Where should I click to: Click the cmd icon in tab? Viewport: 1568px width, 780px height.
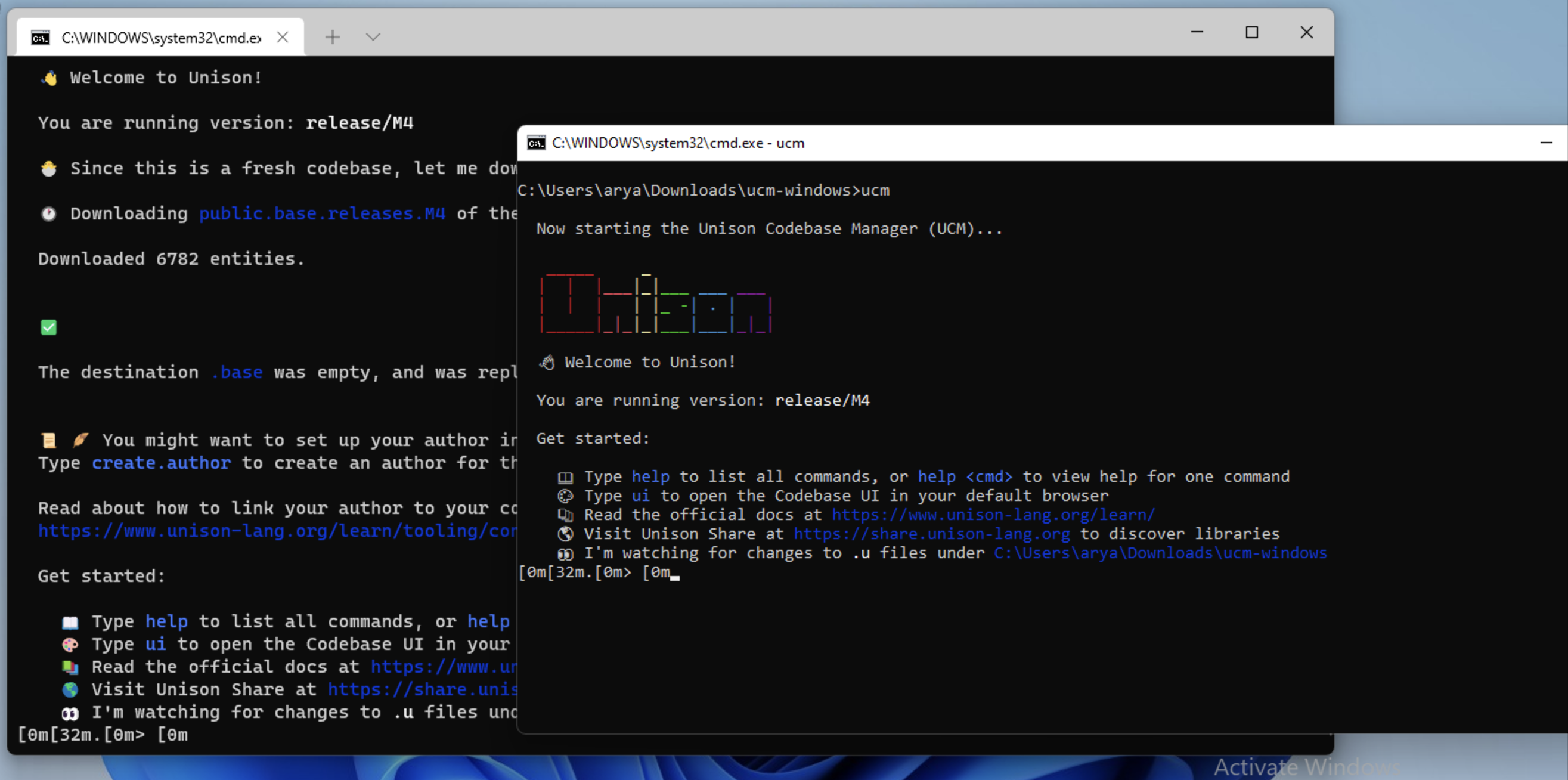click(40, 38)
